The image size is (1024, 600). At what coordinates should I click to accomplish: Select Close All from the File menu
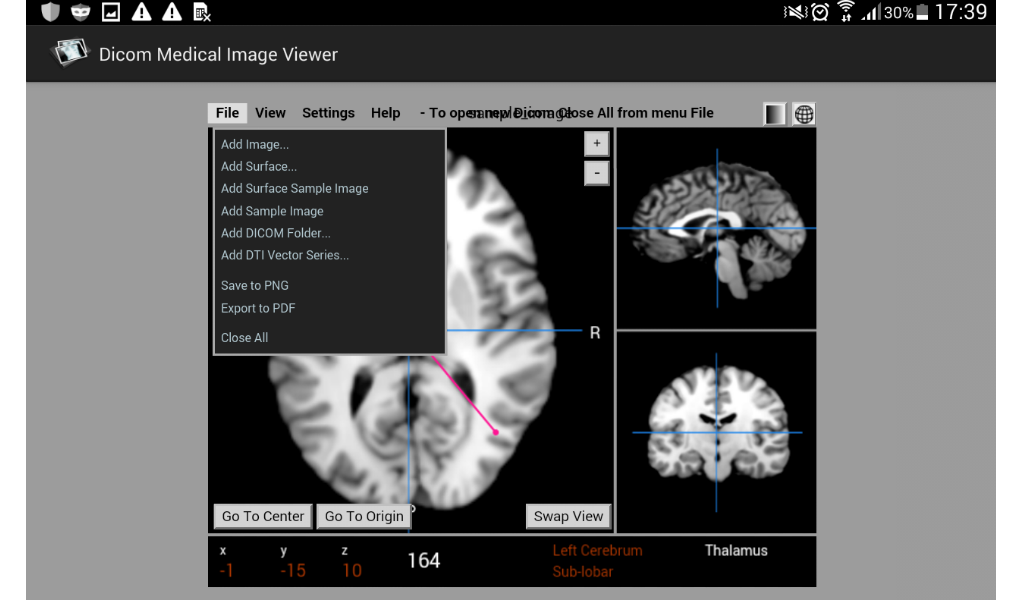[243, 337]
